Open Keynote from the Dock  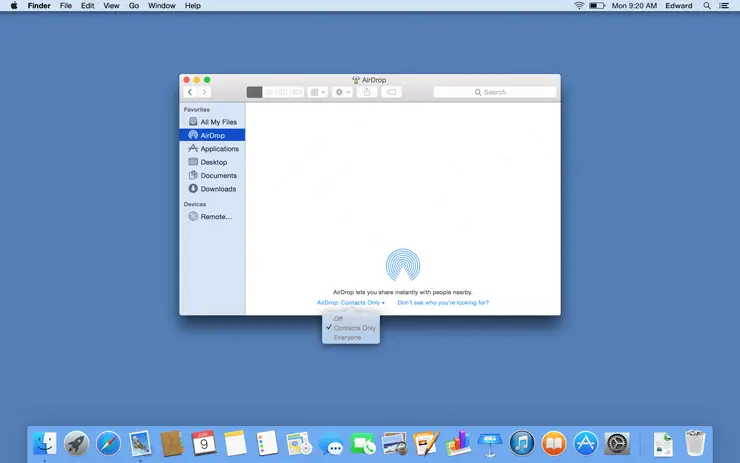tap(489, 445)
